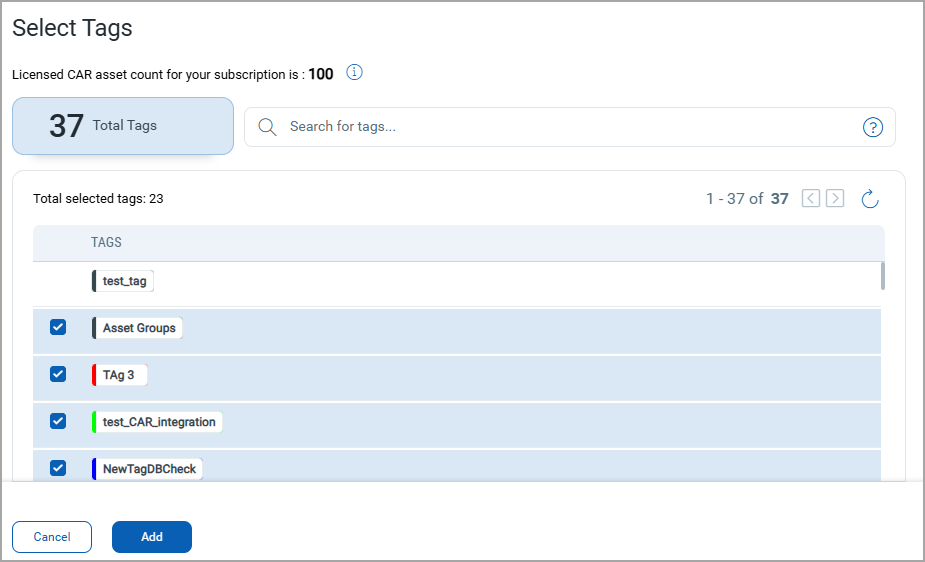Uncheck the Asset Groups tag checkbox
Image resolution: width=925 pixels, height=562 pixels.
(x=58, y=327)
